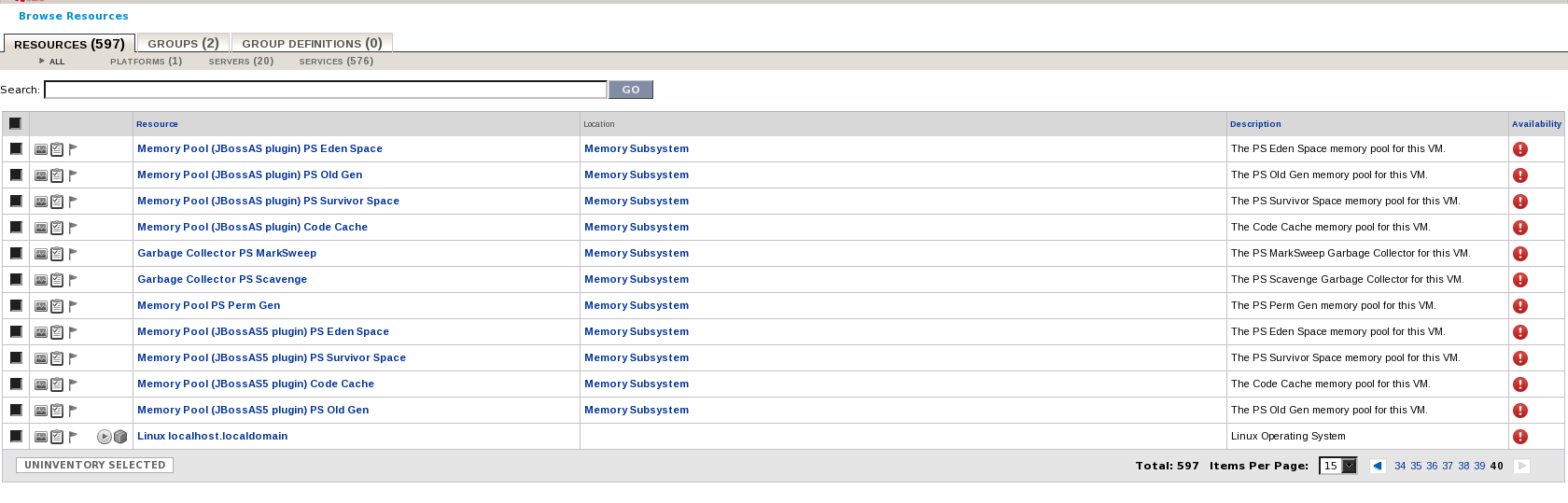Click the Uninventory Selected button

click(94, 465)
